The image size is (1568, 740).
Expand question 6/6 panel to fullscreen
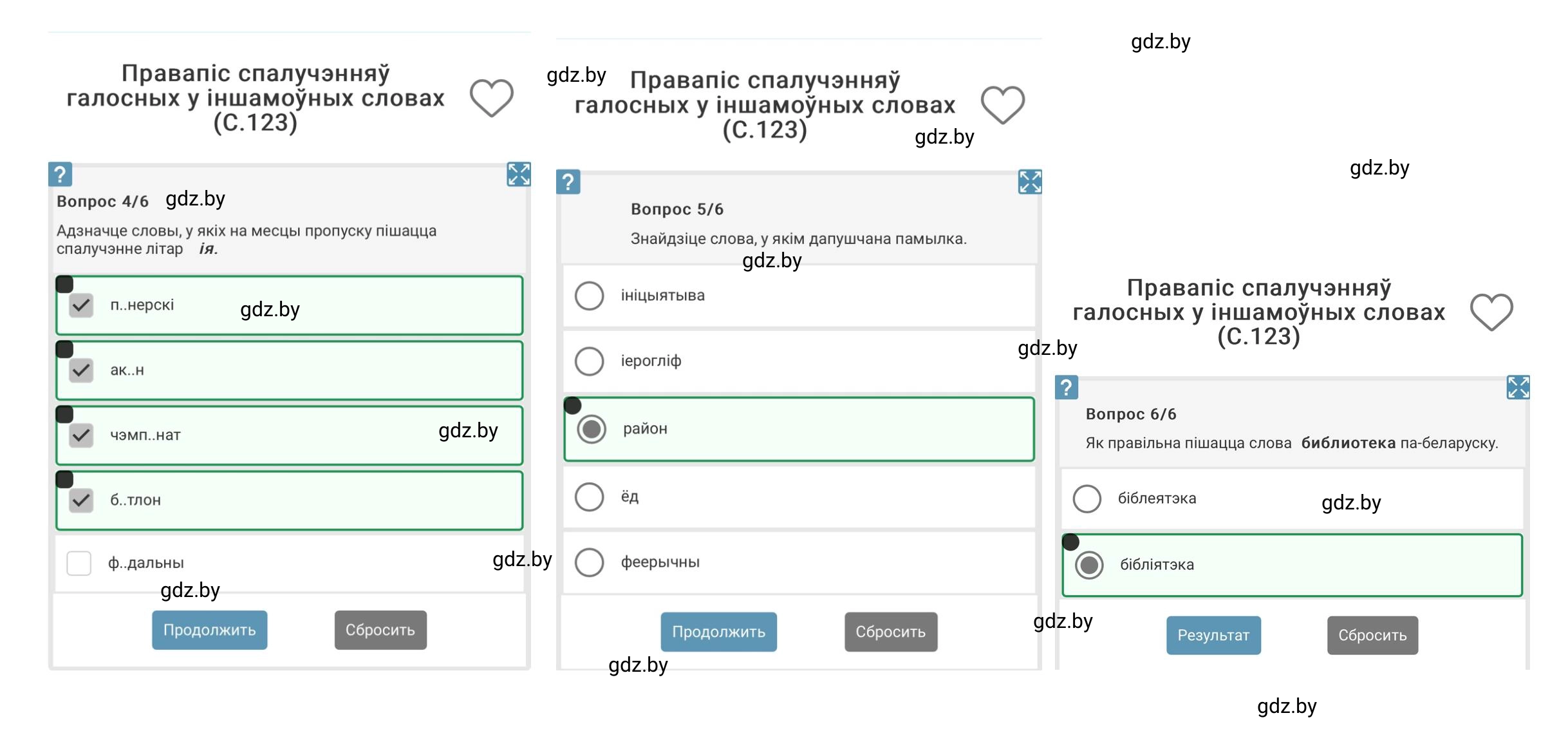point(1518,387)
